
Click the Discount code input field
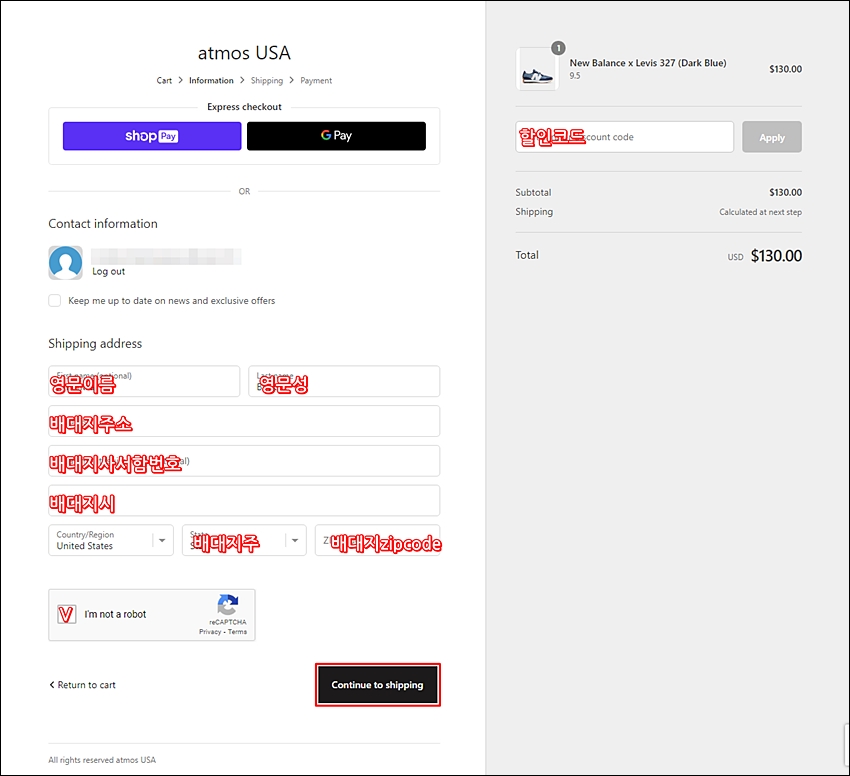[x=624, y=137]
